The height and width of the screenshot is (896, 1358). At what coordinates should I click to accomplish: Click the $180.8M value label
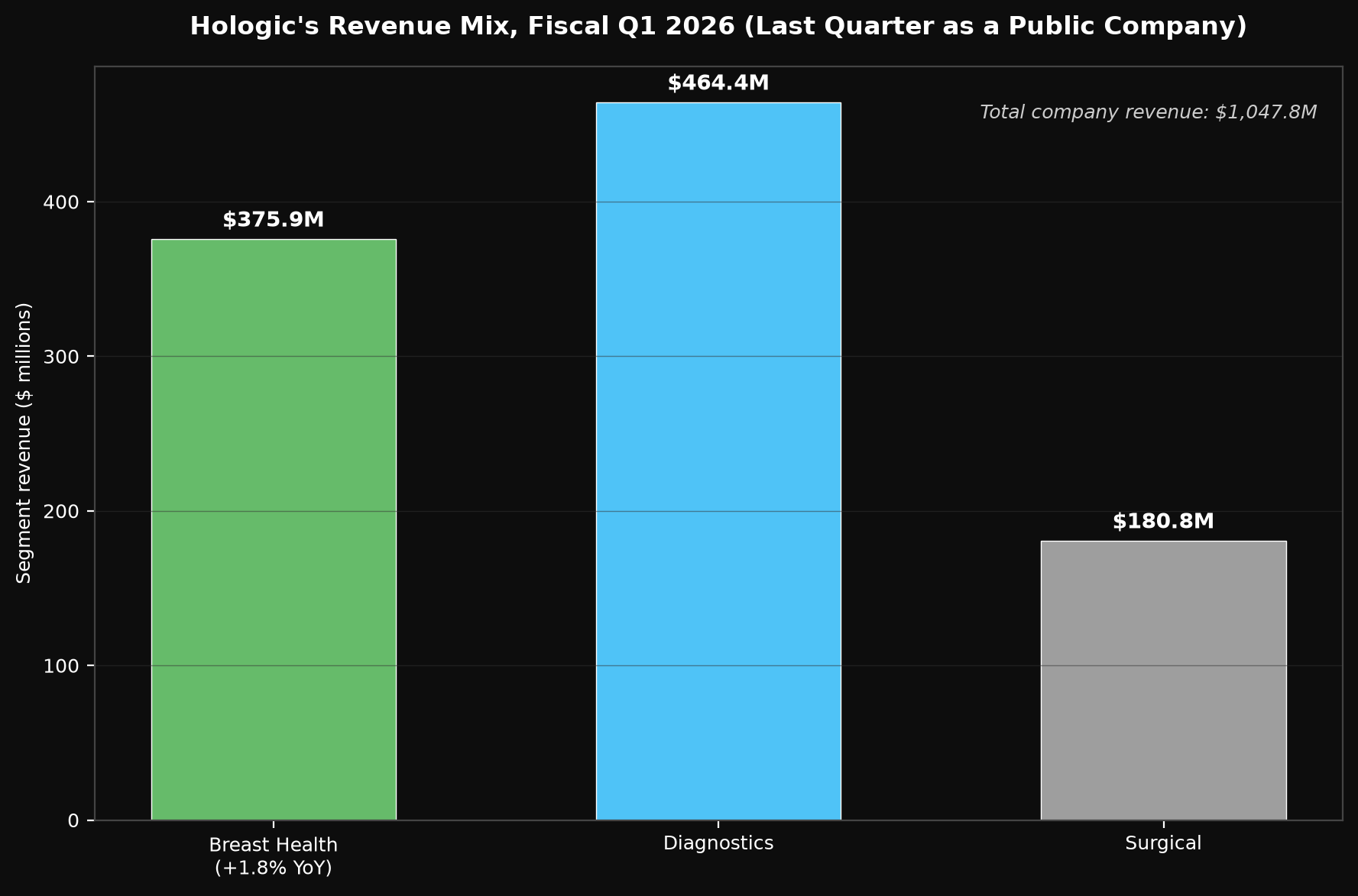click(x=1163, y=522)
